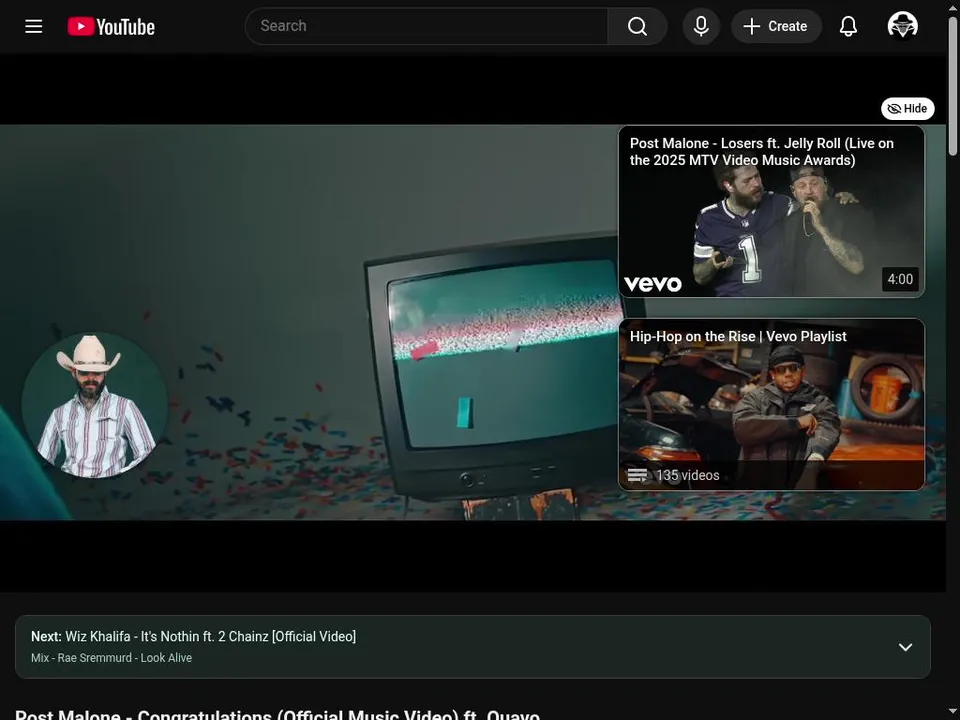Expand the Next mix queue chevron

click(x=905, y=647)
